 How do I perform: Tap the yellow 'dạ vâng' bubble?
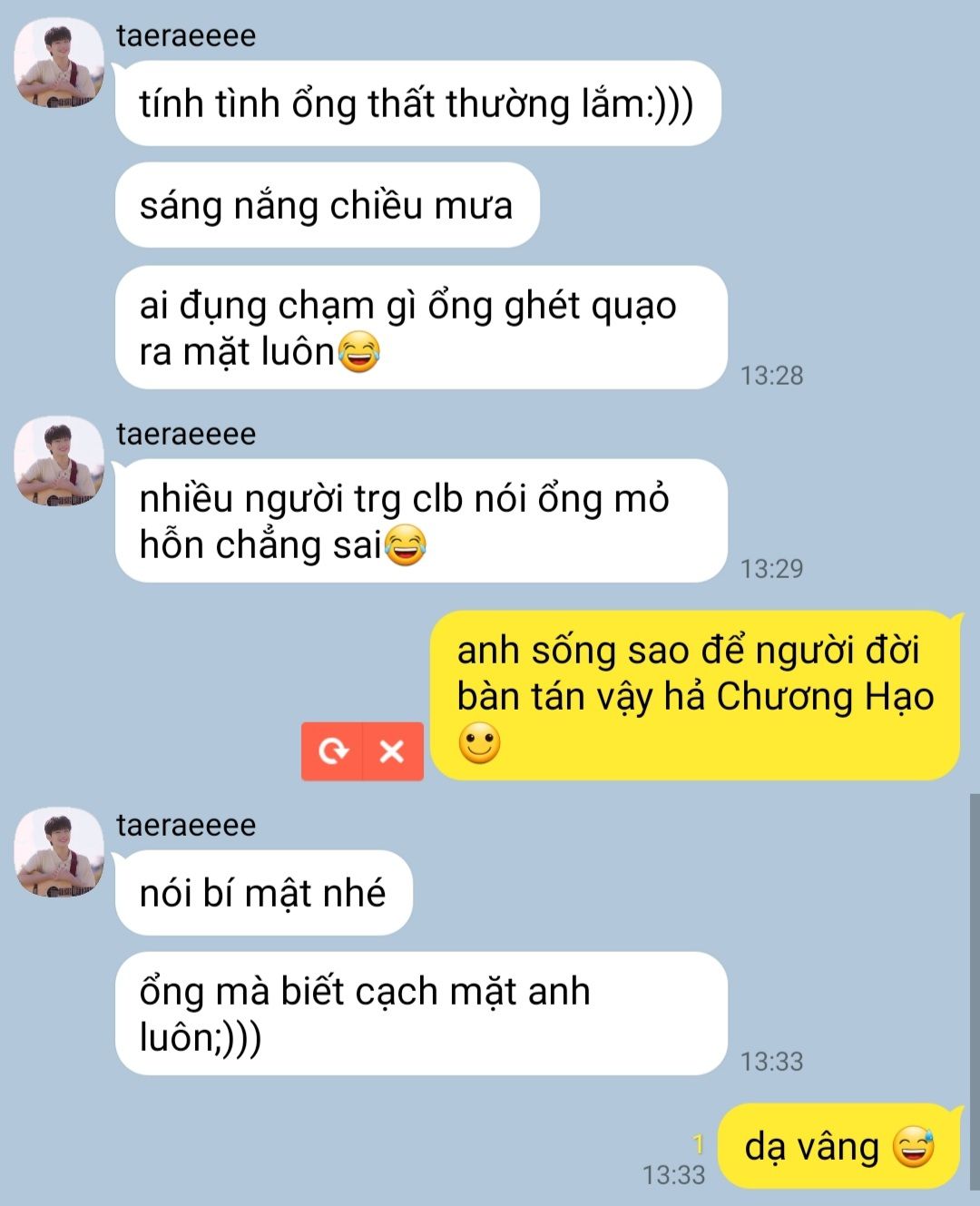(839, 1147)
